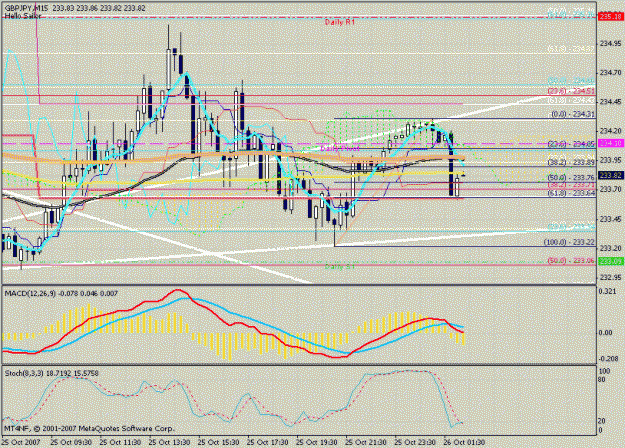Click 233.95 on the price scale
The width and height of the screenshot is (625, 448).
(610, 160)
